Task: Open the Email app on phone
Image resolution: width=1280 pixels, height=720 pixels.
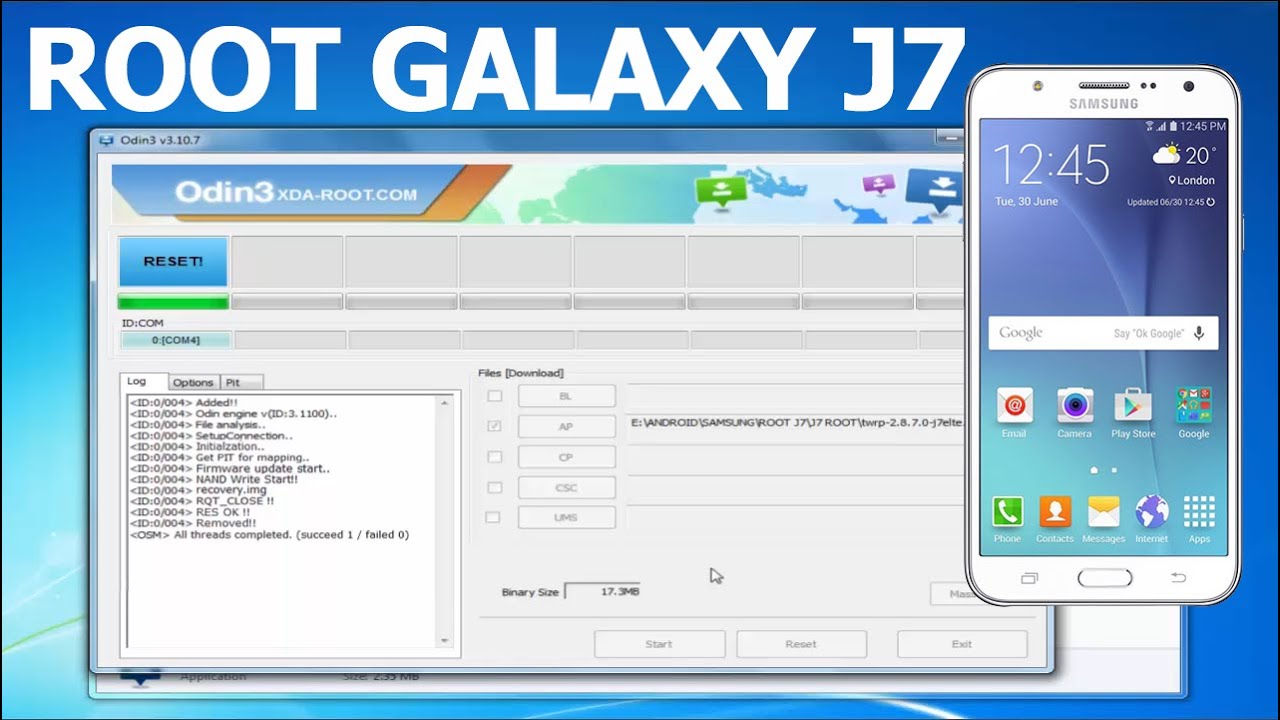Action: pyautogui.click(x=1014, y=412)
